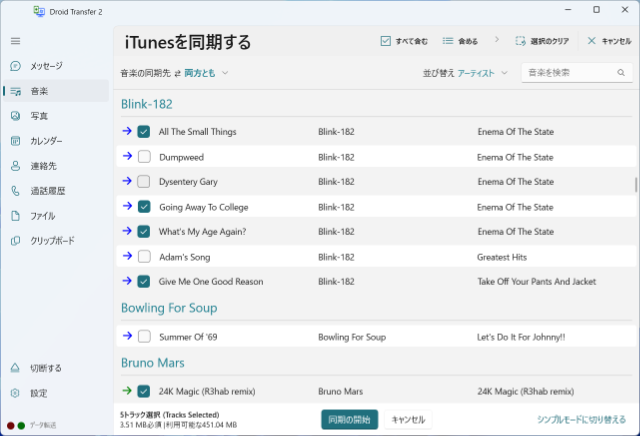640x436 pixels.
Task: Uncheck All The Small Things checkbox
Action: pyautogui.click(x=144, y=132)
